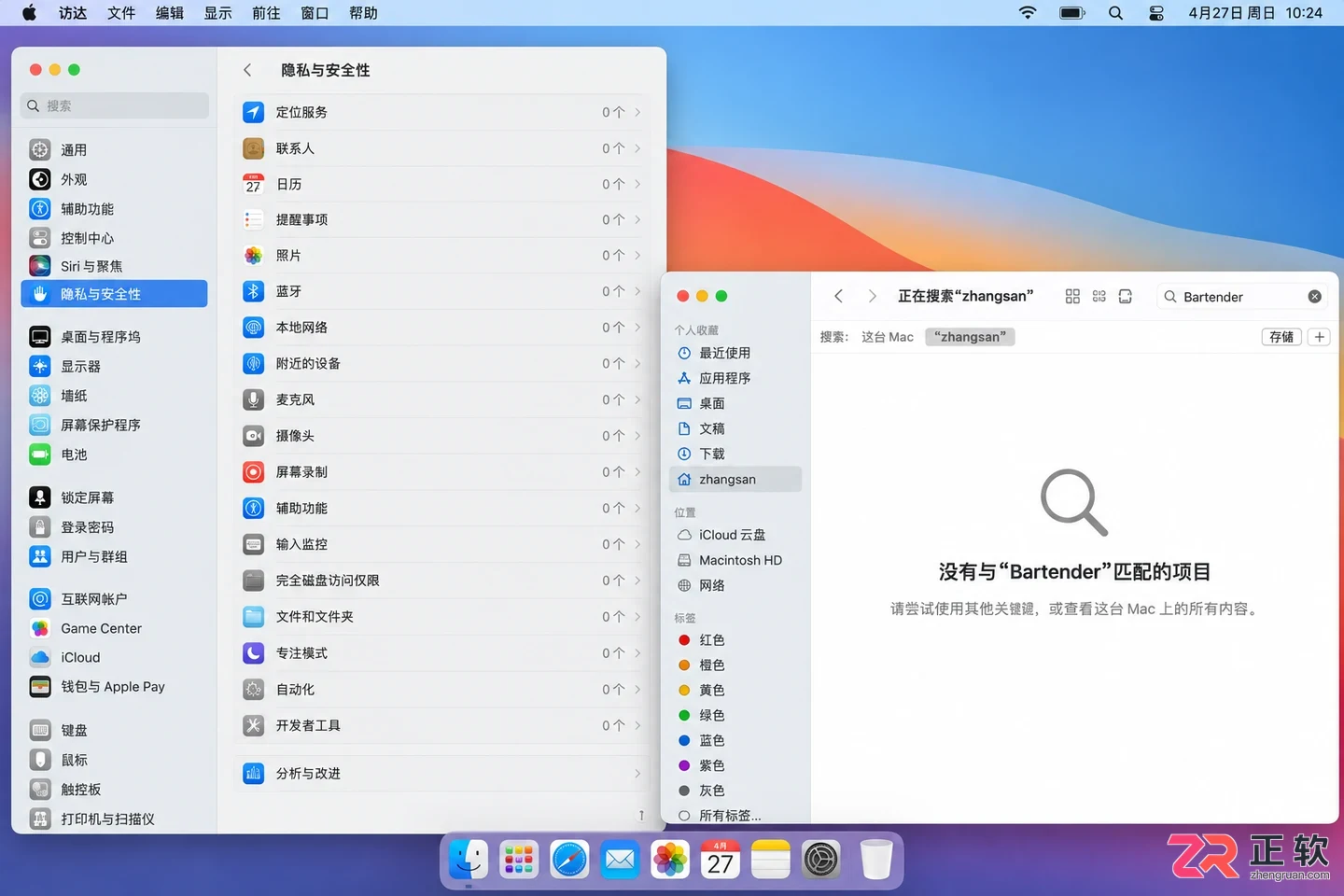Launch Photos from the Dock
The image size is (1344, 896).
click(670, 860)
